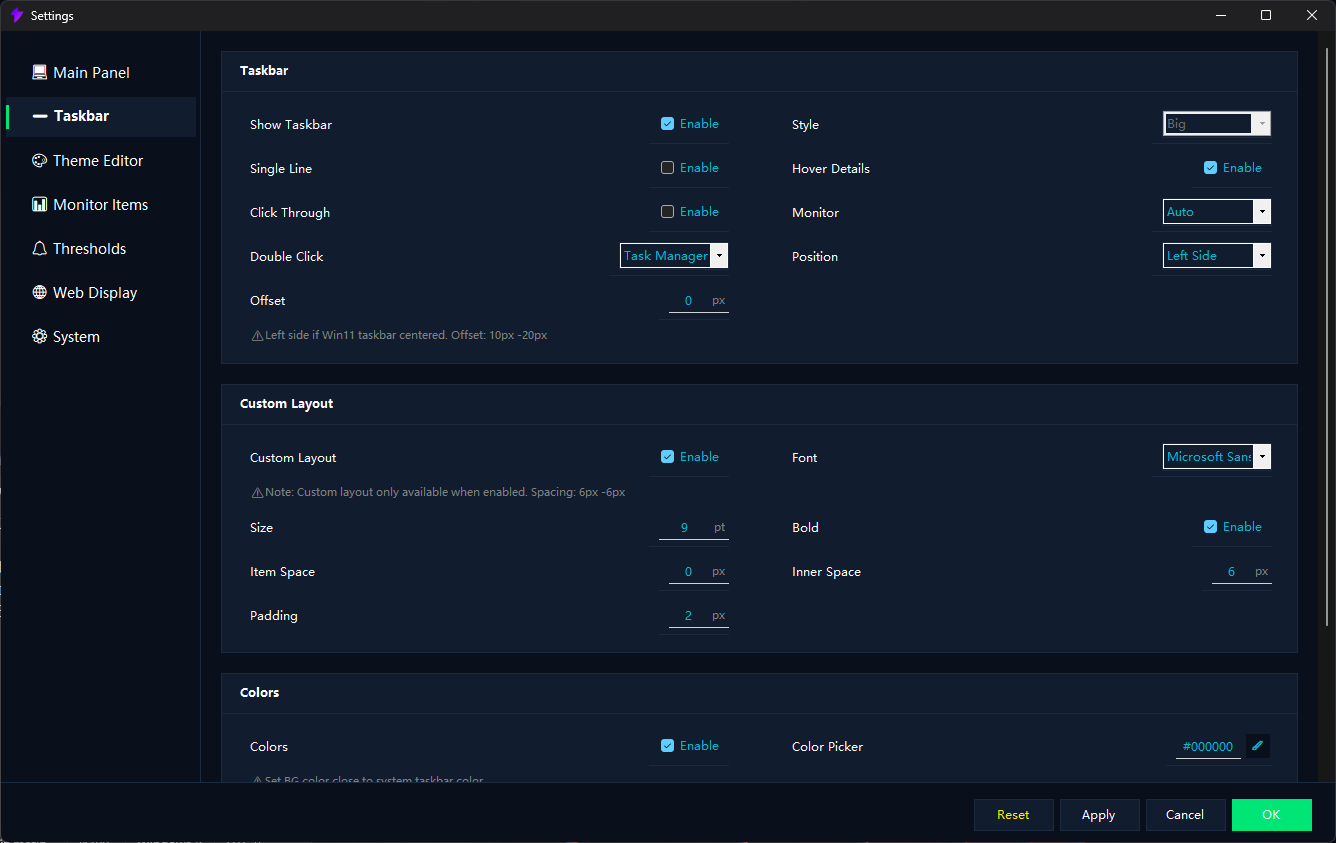Toggle the Hover Details checkbox
The height and width of the screenshot is (843, 1336).
pos(1210,168)
